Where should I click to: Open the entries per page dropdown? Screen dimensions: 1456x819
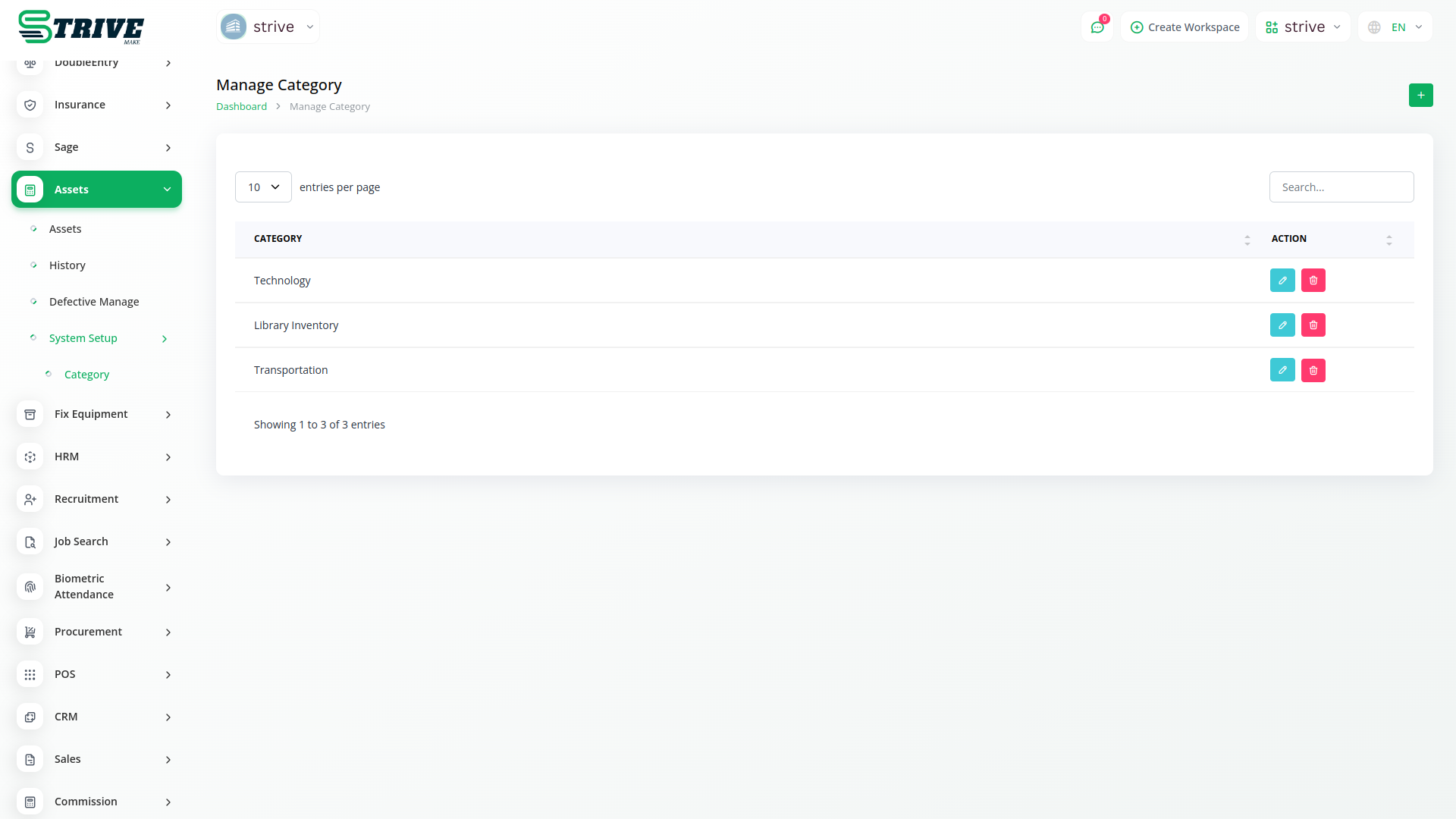(x=263, y=187)
